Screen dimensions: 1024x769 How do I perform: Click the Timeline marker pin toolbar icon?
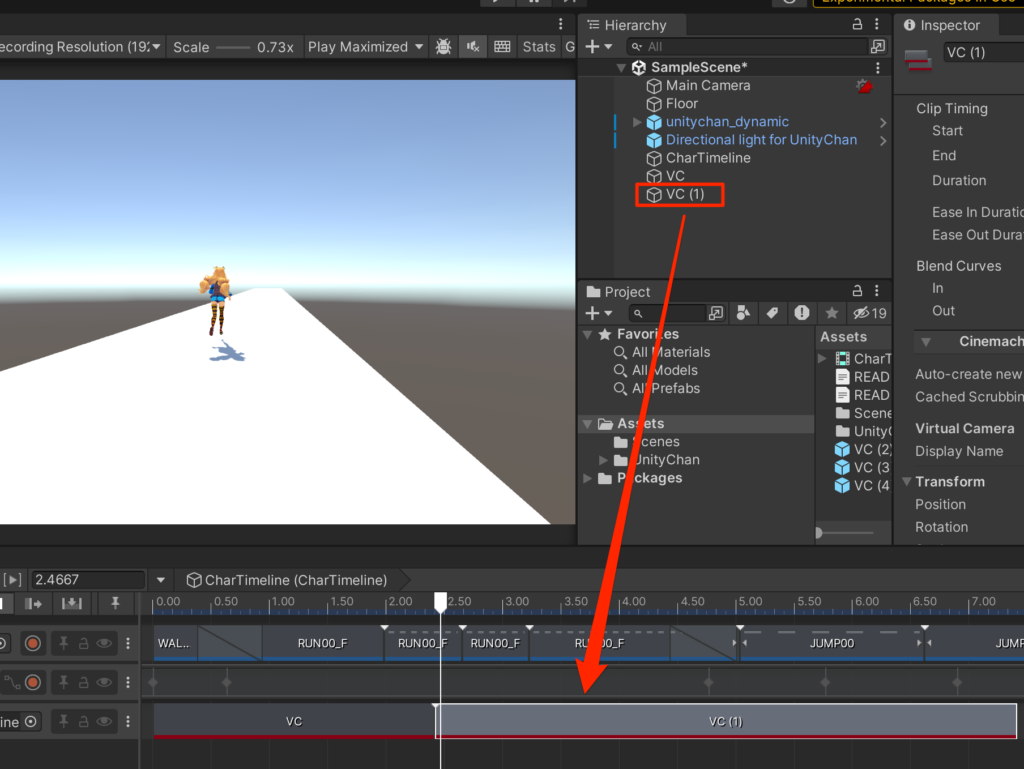click(x=115, y=604)
